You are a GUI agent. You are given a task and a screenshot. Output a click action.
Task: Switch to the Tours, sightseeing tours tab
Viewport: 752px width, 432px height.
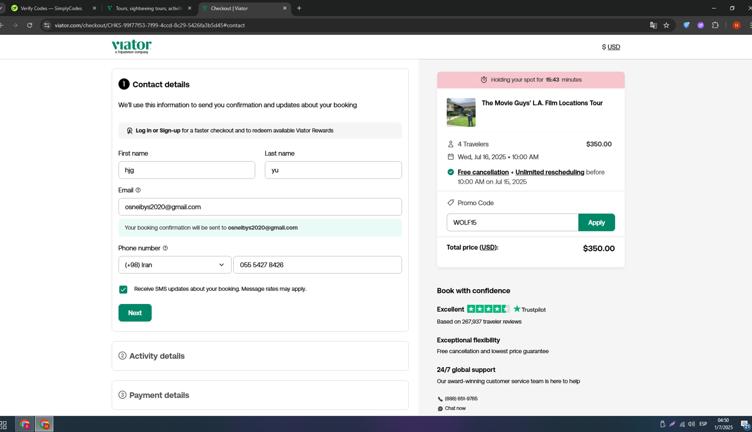click(x=148, y=8)
